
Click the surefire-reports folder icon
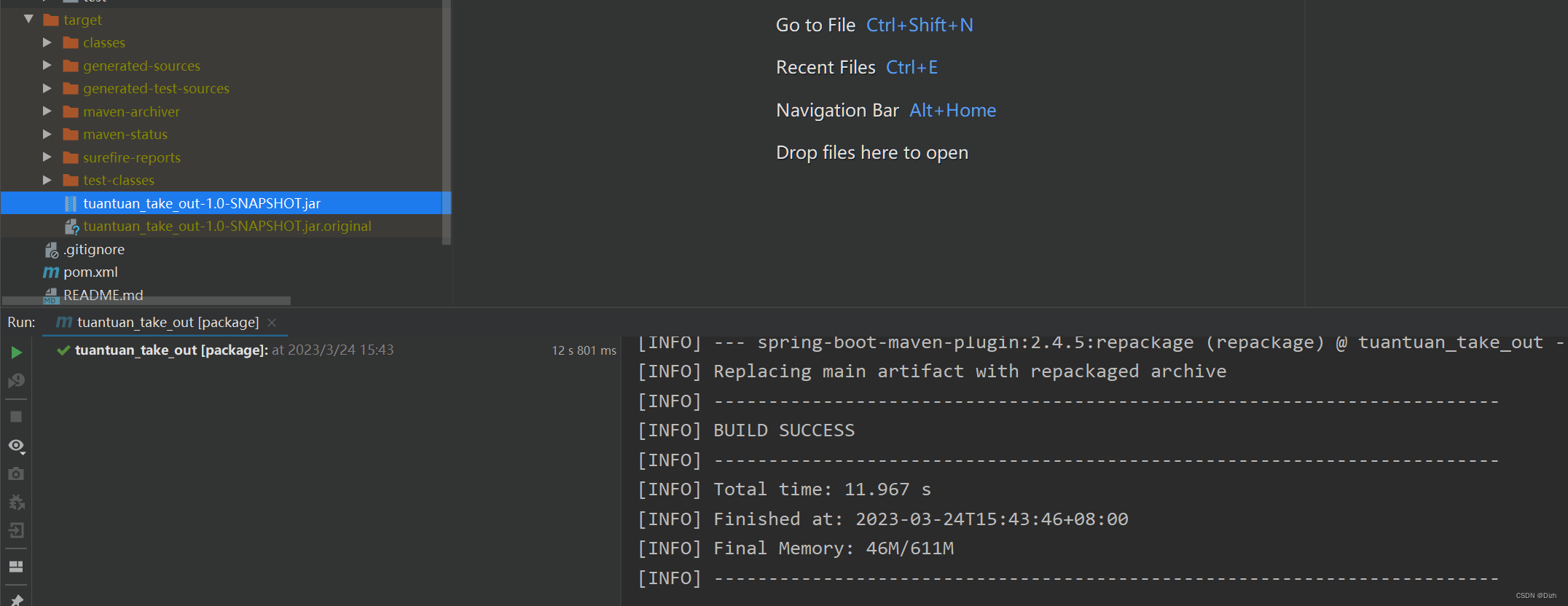(71, 157)
